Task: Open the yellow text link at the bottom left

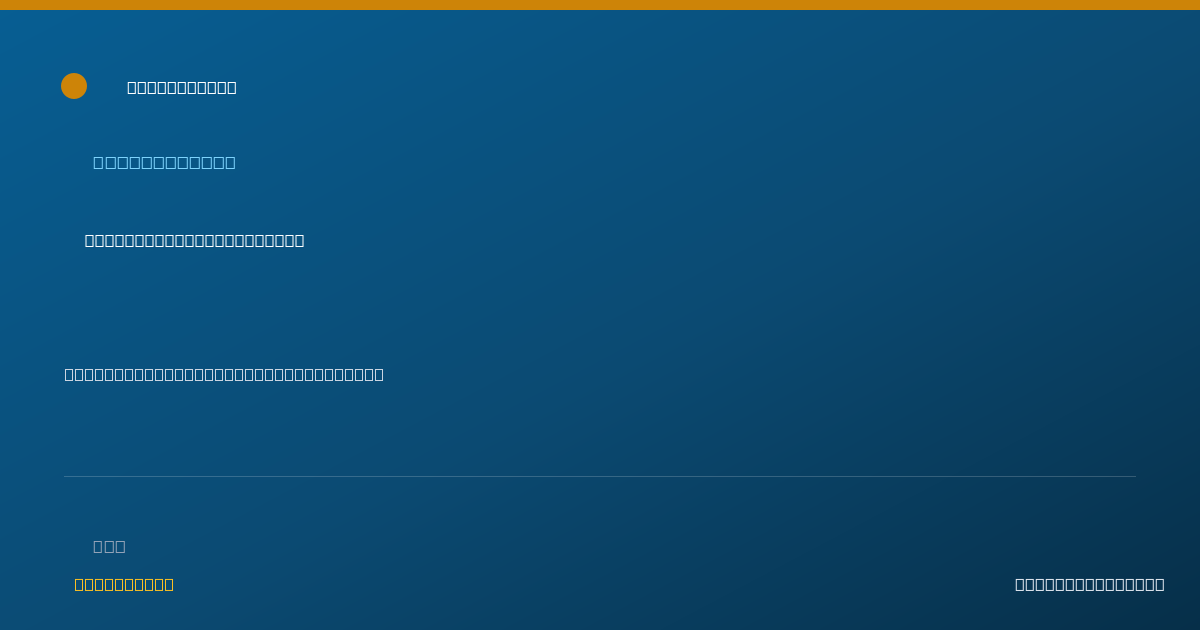Action: (124, 584)
